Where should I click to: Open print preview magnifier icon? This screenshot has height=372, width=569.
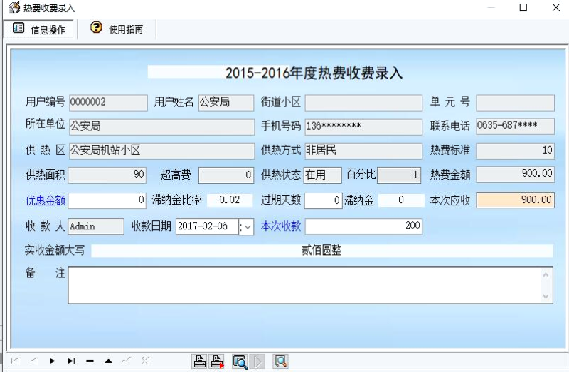coord(240,361)
